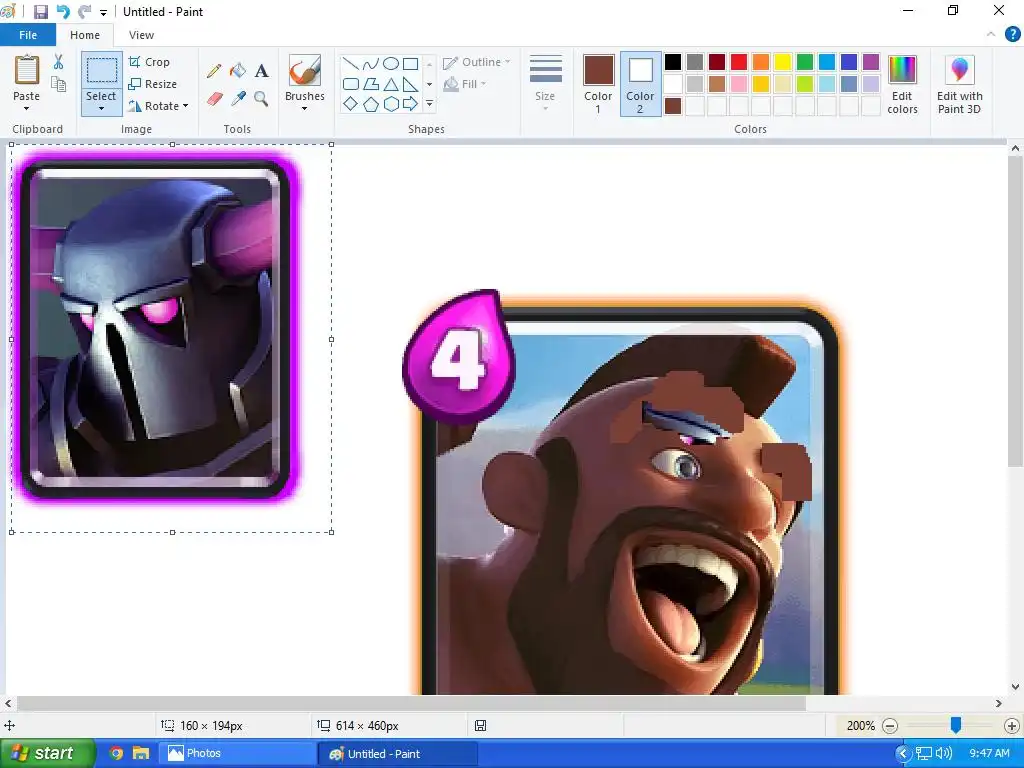Switch to the Home ribbon tab

(85, 35)
